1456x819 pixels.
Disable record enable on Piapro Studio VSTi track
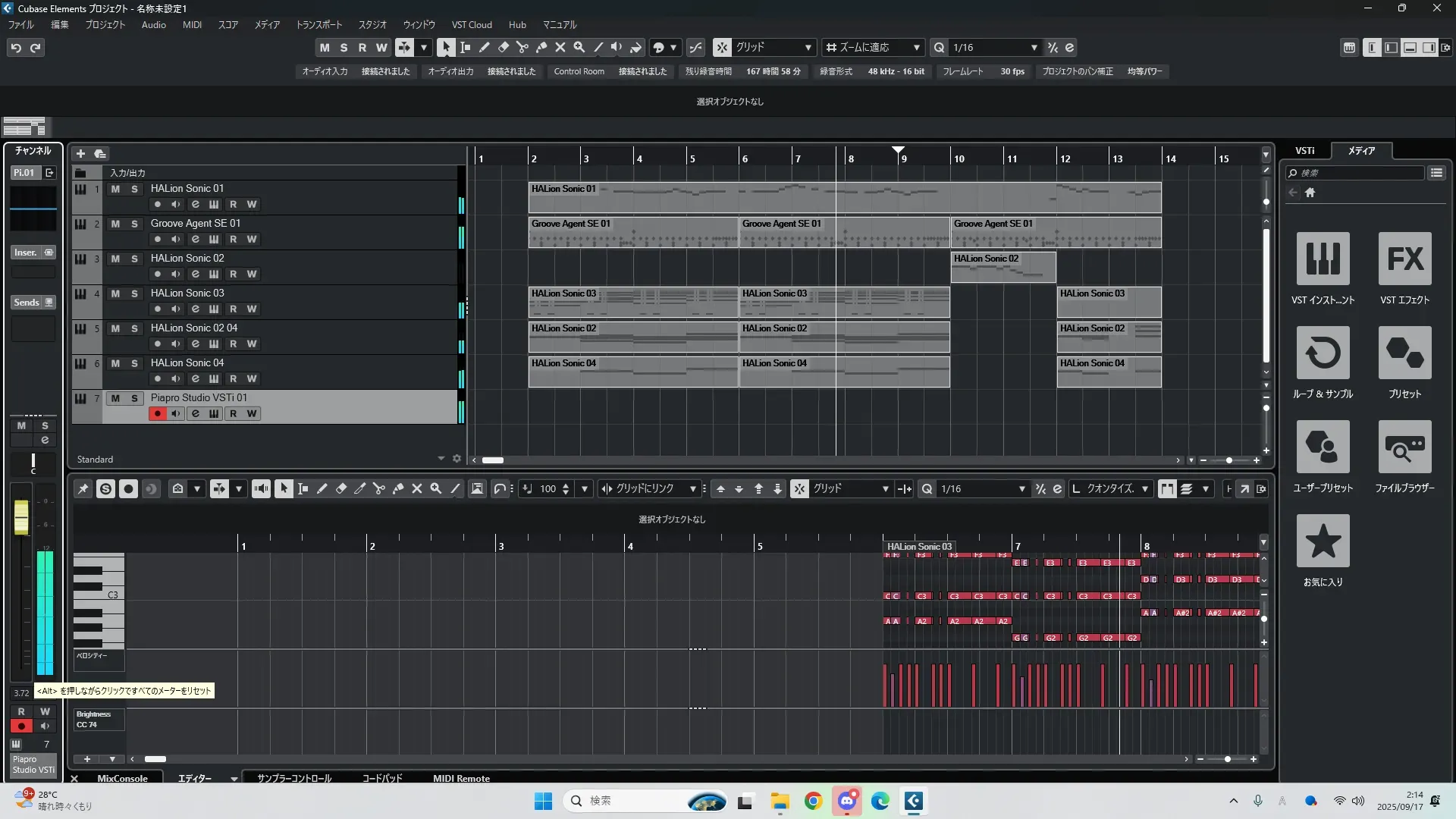pos(157,414)
